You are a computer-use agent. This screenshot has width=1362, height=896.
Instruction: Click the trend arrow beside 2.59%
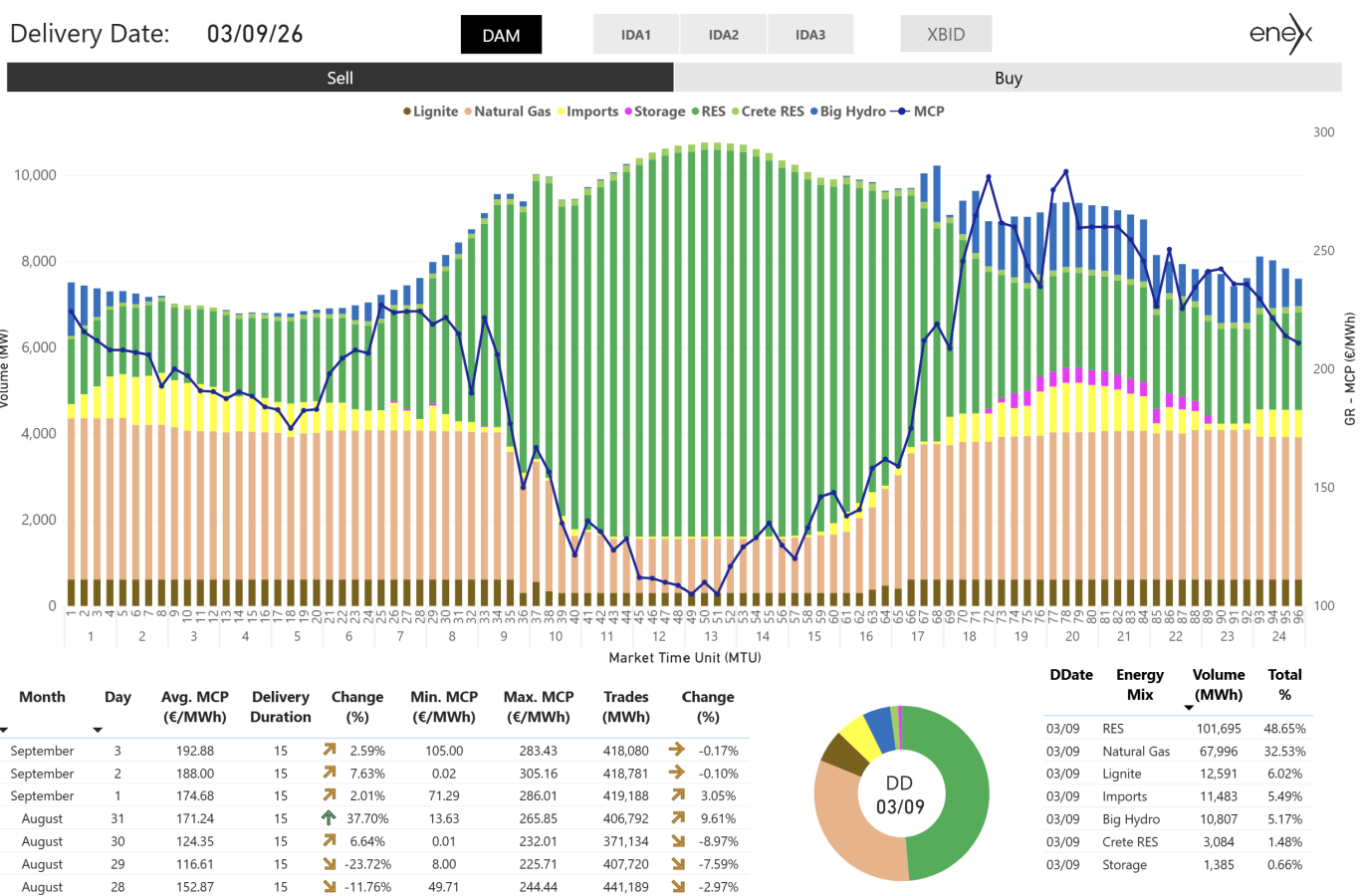pos(330,750)
